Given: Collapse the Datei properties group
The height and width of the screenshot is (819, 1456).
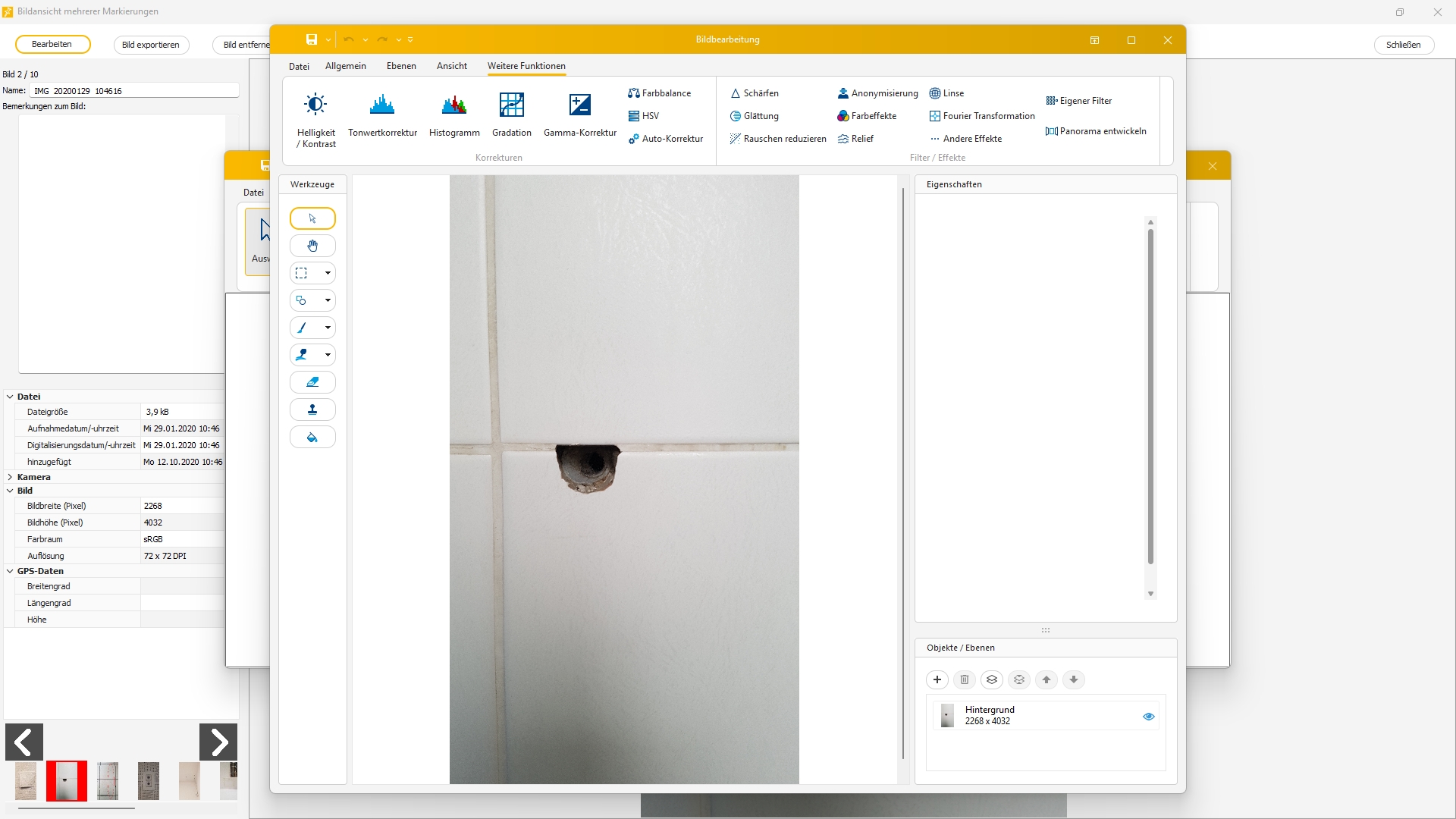Looking at the screenshot, I should pos(10,397).
